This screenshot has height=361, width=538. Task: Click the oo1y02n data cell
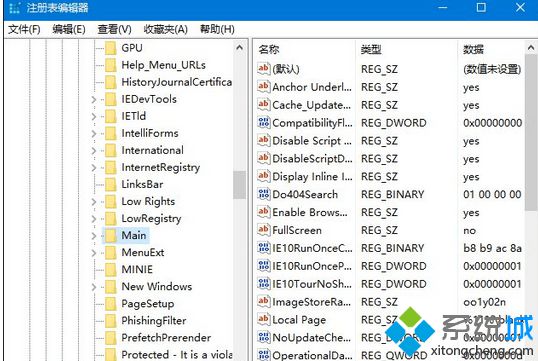[x=484, y=302]
